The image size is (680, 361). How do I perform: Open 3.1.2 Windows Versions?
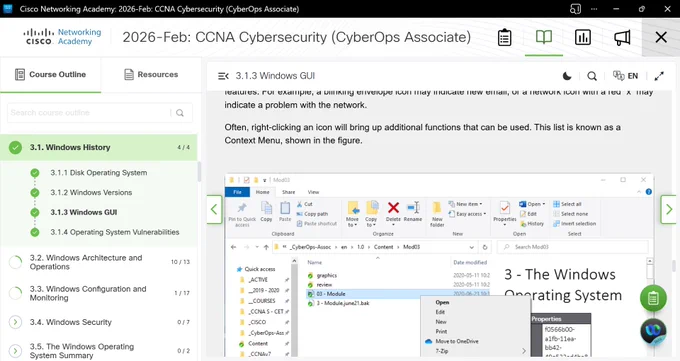(91, 193)
